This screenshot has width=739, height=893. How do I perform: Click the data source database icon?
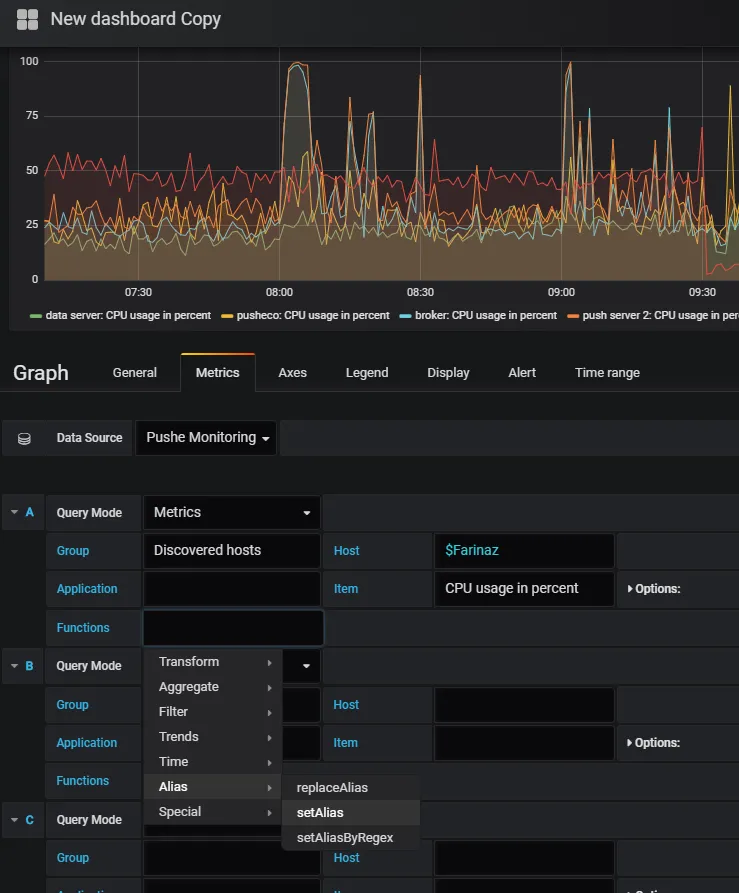[x=24, y=438]
